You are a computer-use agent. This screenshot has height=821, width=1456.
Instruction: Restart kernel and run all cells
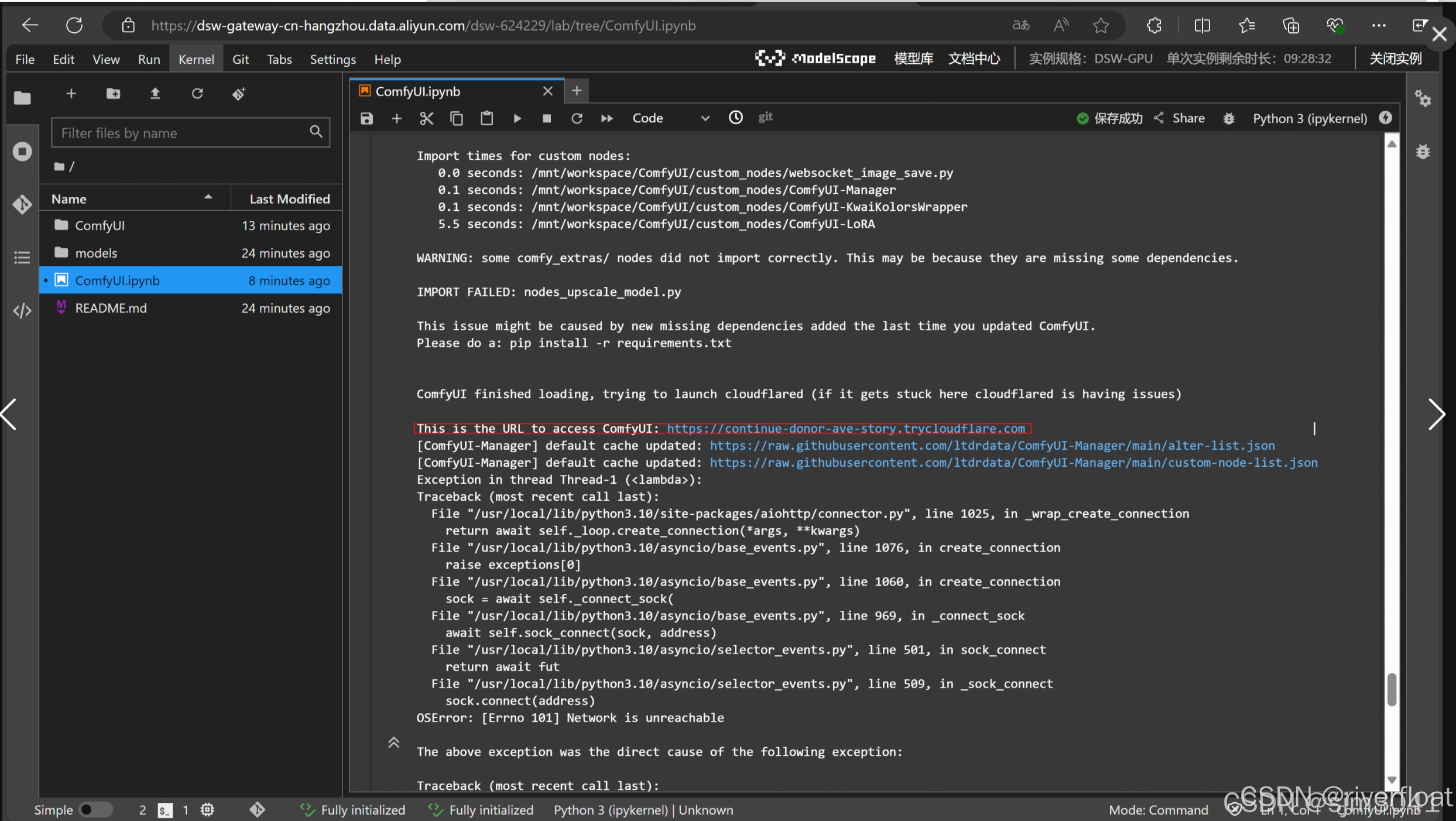point(607,118)
